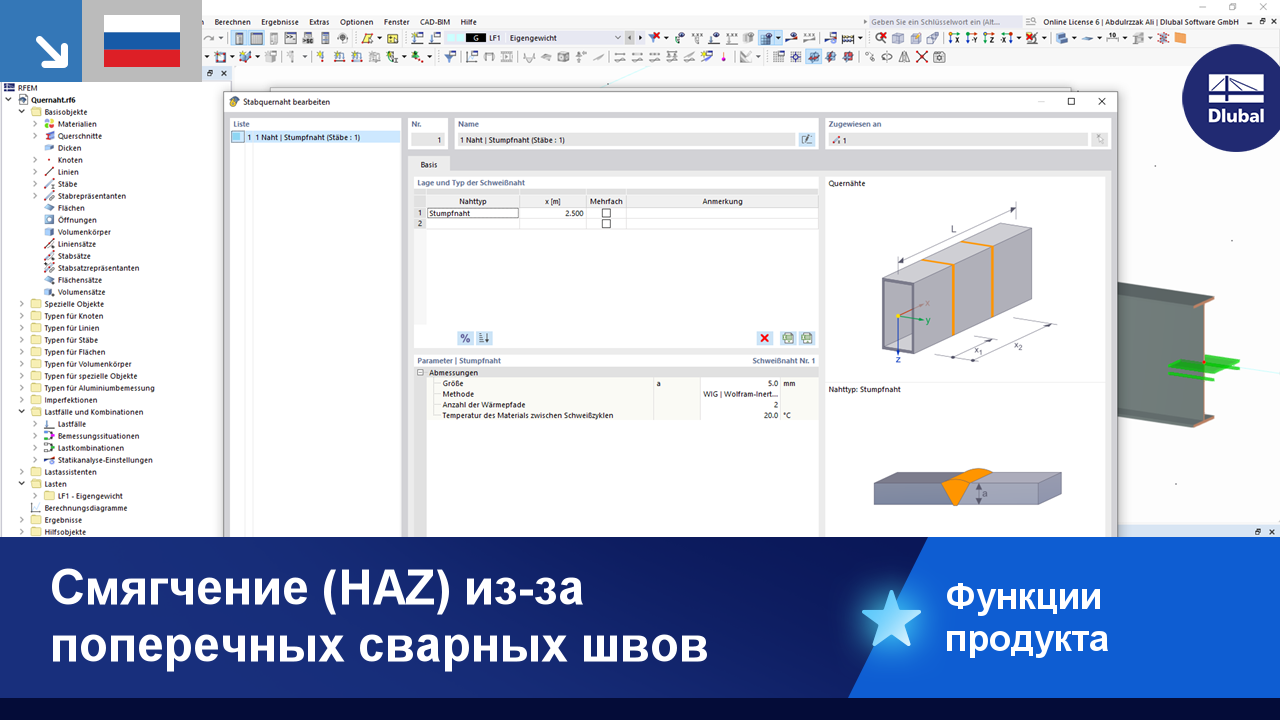Click the Anzahl der Wärmepfade value 2

740,404
